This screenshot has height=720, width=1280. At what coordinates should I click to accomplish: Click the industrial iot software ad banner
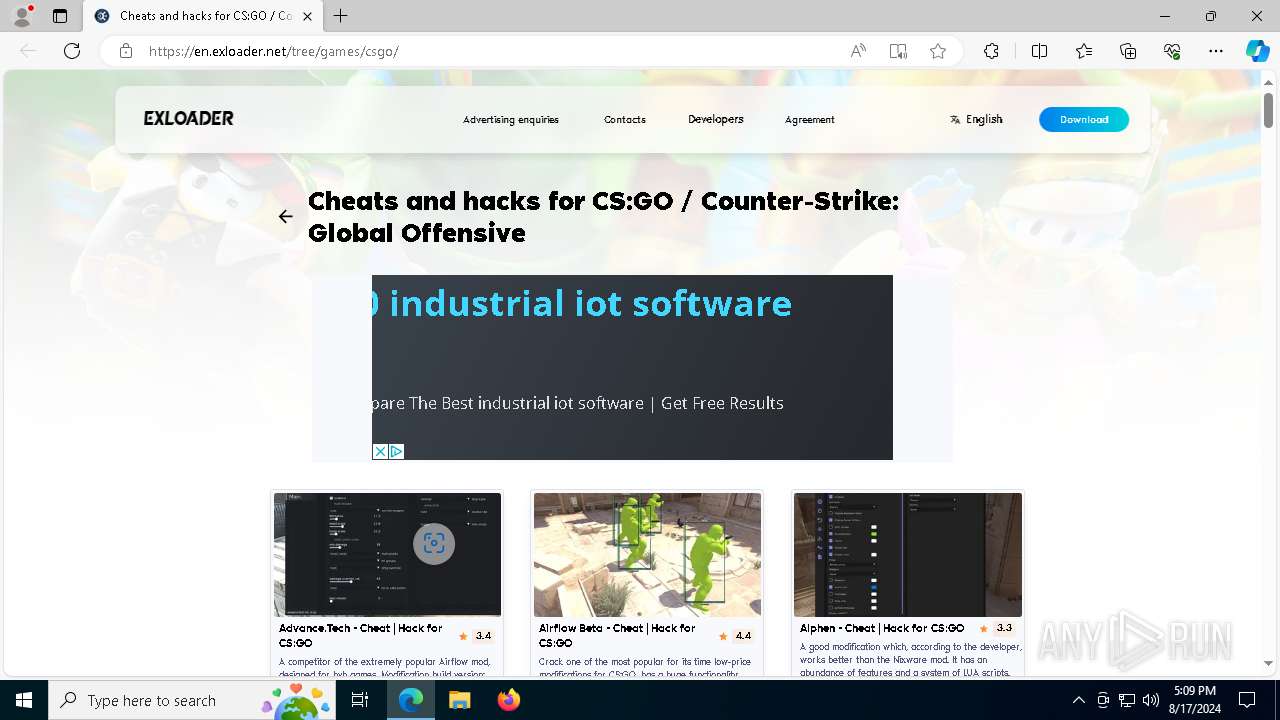632,367
